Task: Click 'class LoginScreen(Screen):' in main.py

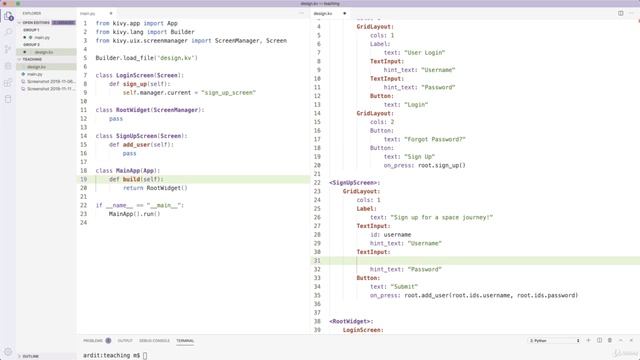Action: 140,76
